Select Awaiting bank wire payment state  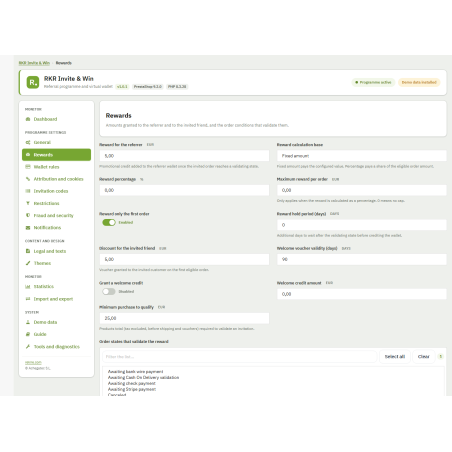135,371
